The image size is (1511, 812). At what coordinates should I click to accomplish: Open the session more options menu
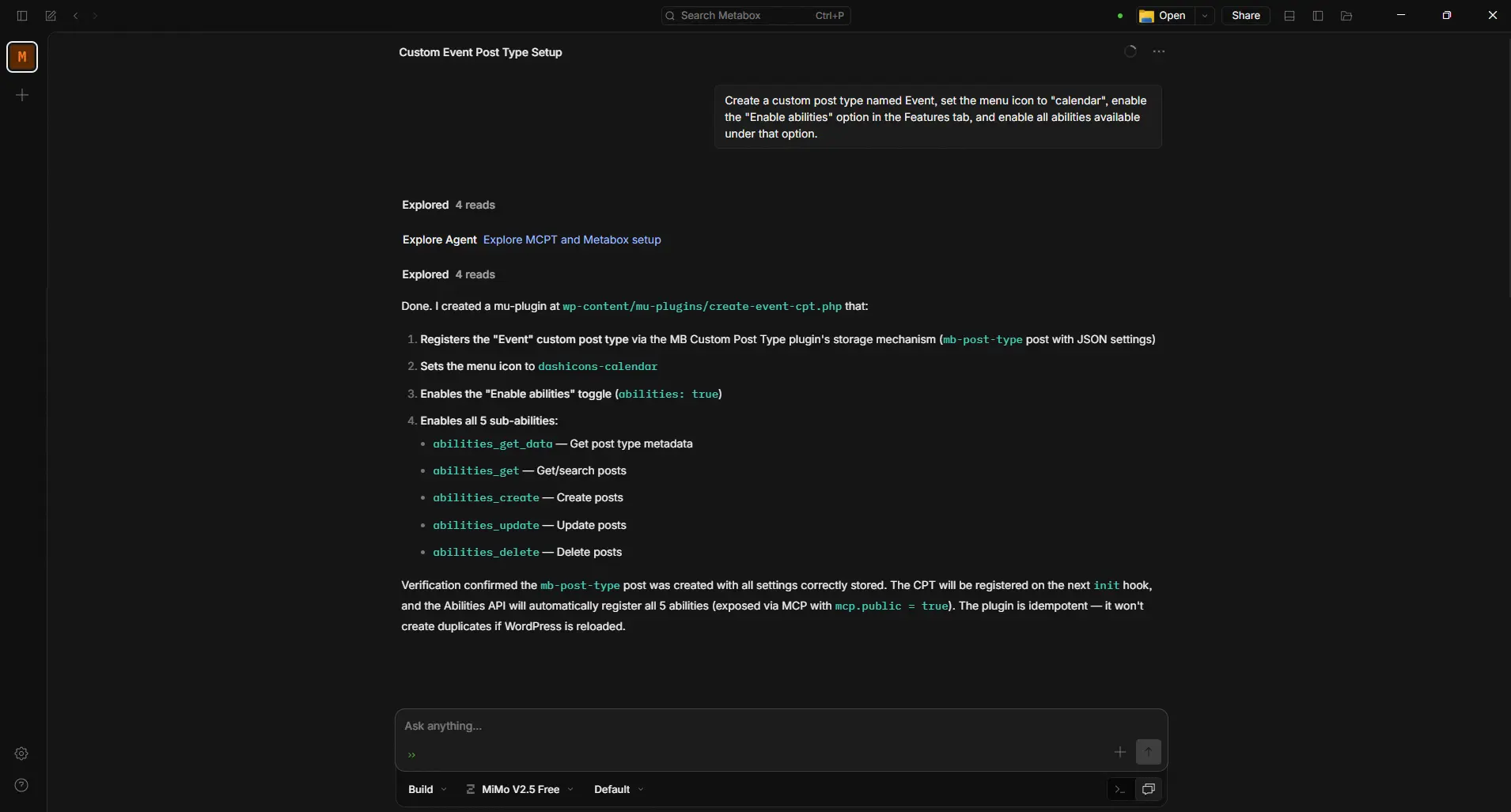click(x=1159, y=51)
